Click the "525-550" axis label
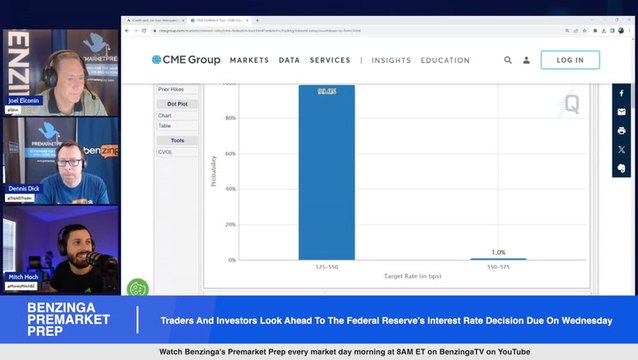Image resolution: width=638 pixels, height=360 pixels. (x=327, y=267)
